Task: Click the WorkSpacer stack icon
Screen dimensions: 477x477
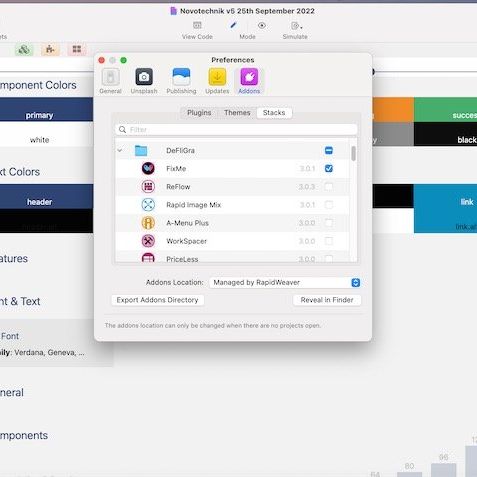Action: pyautogui.click(x=148, y=241)
